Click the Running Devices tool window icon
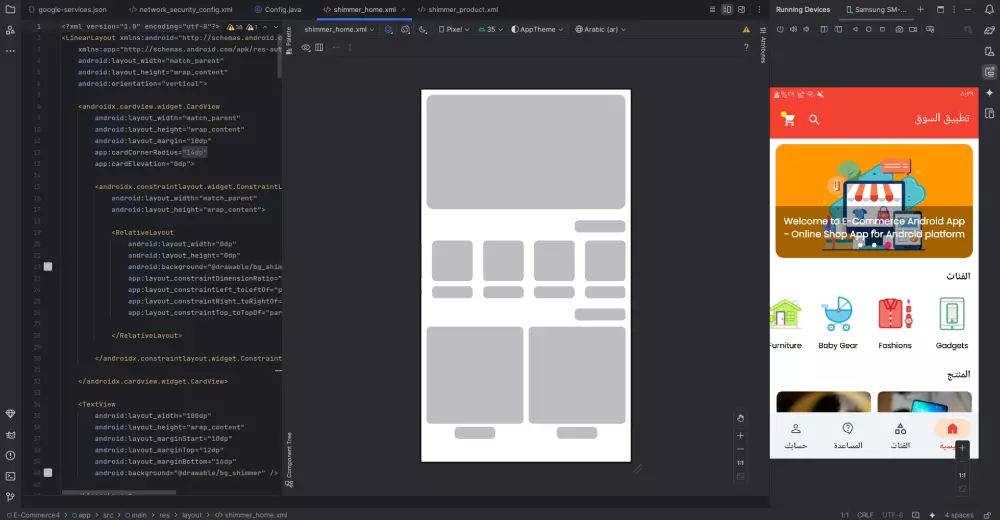This screenshot has height=520, width=1000. pos(989,72)
